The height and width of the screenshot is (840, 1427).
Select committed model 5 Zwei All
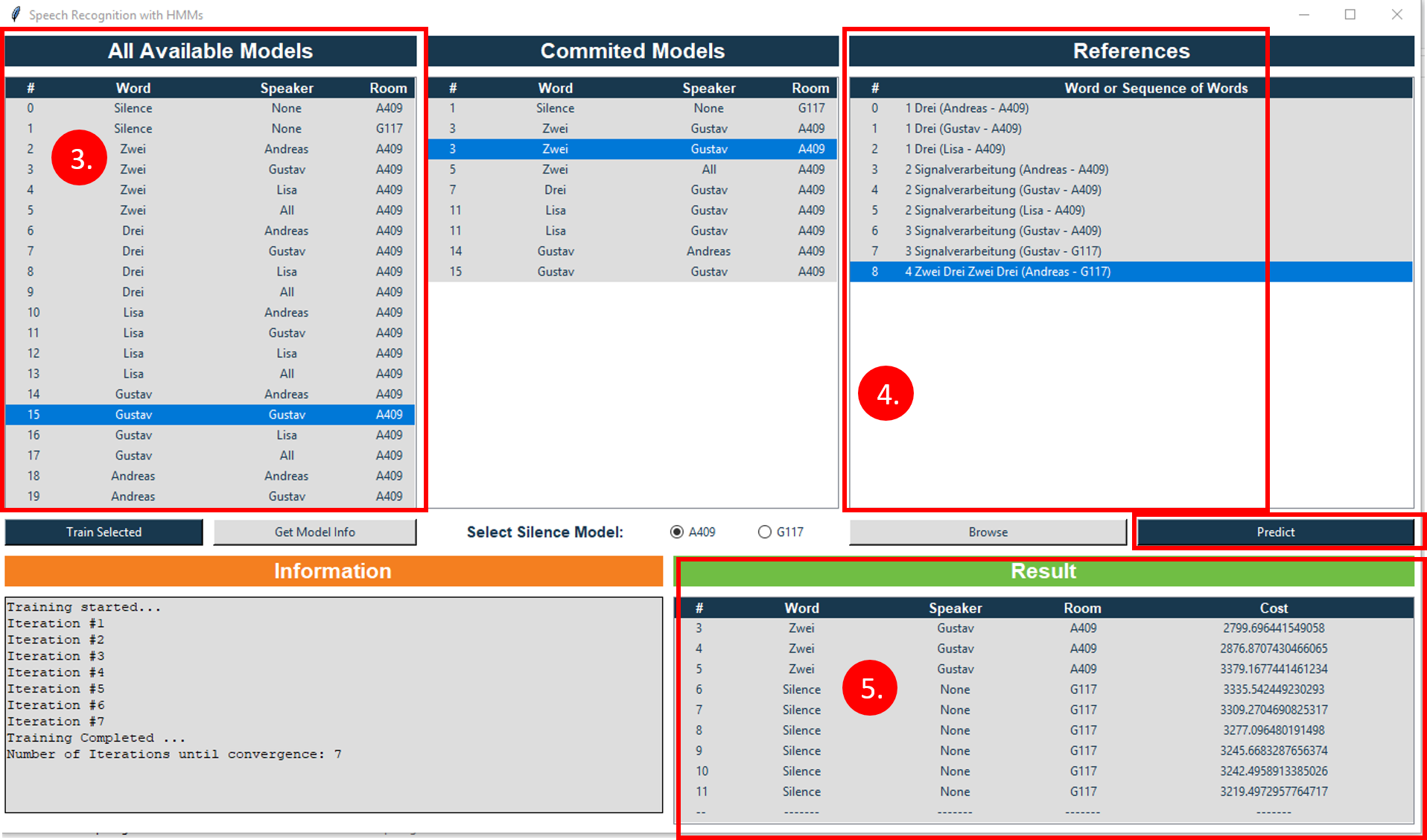tap(632, 169)
